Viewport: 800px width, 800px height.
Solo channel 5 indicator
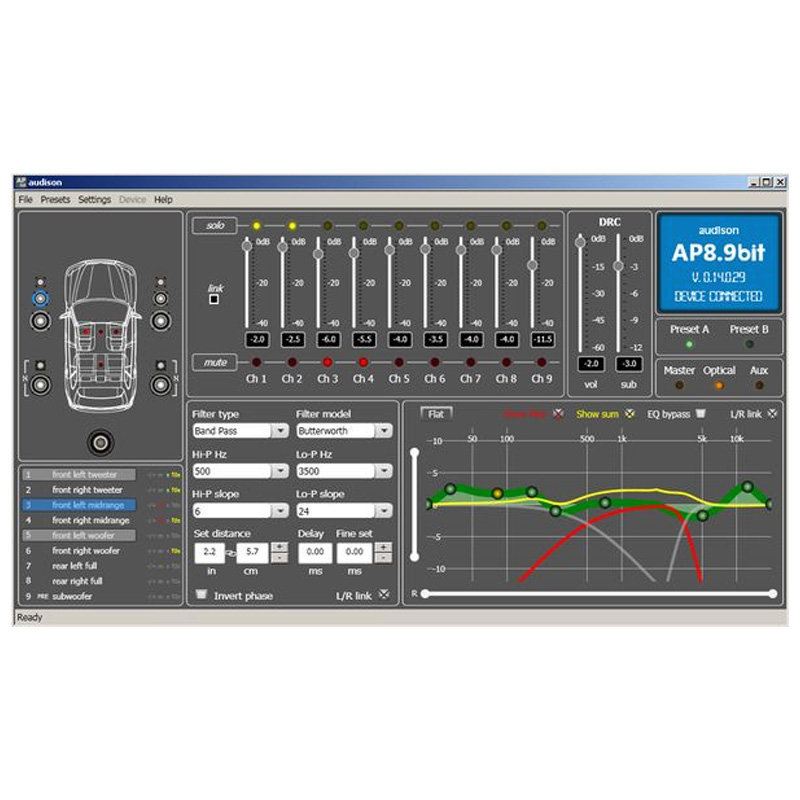[x=399, y=226]
